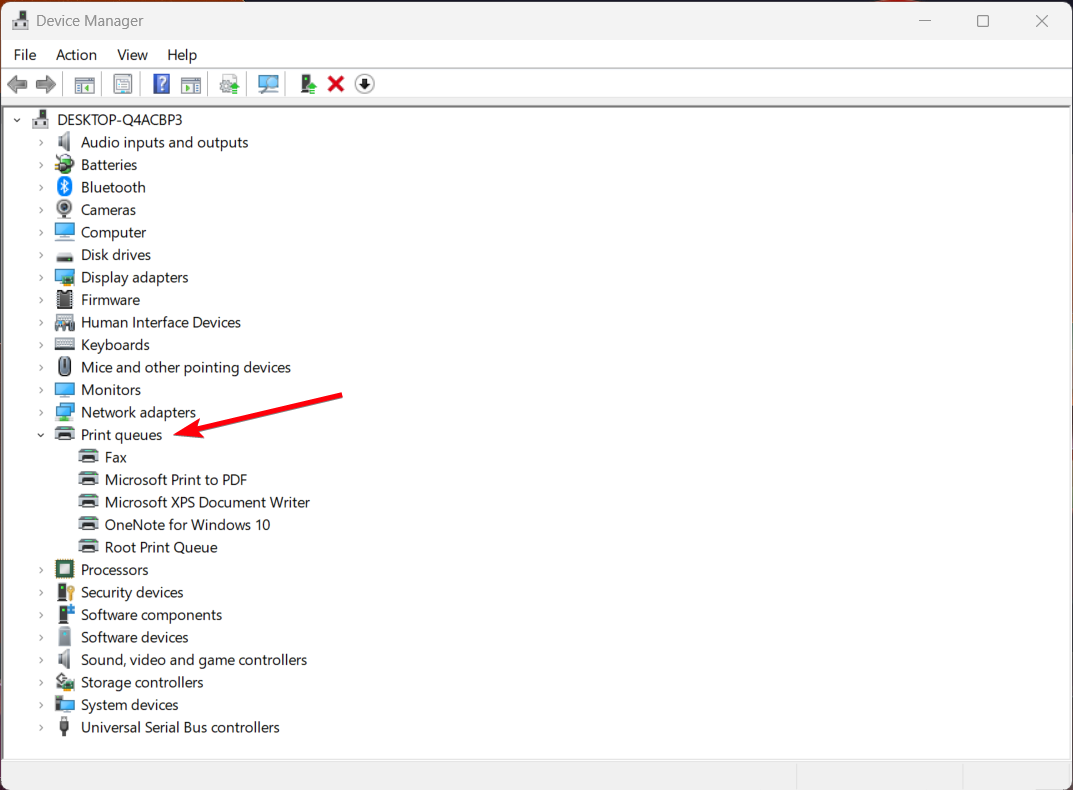1073x790 pixels.
Task: Click the DESKTOP-Q4ACBP3 computer icon
Action: 40,119
